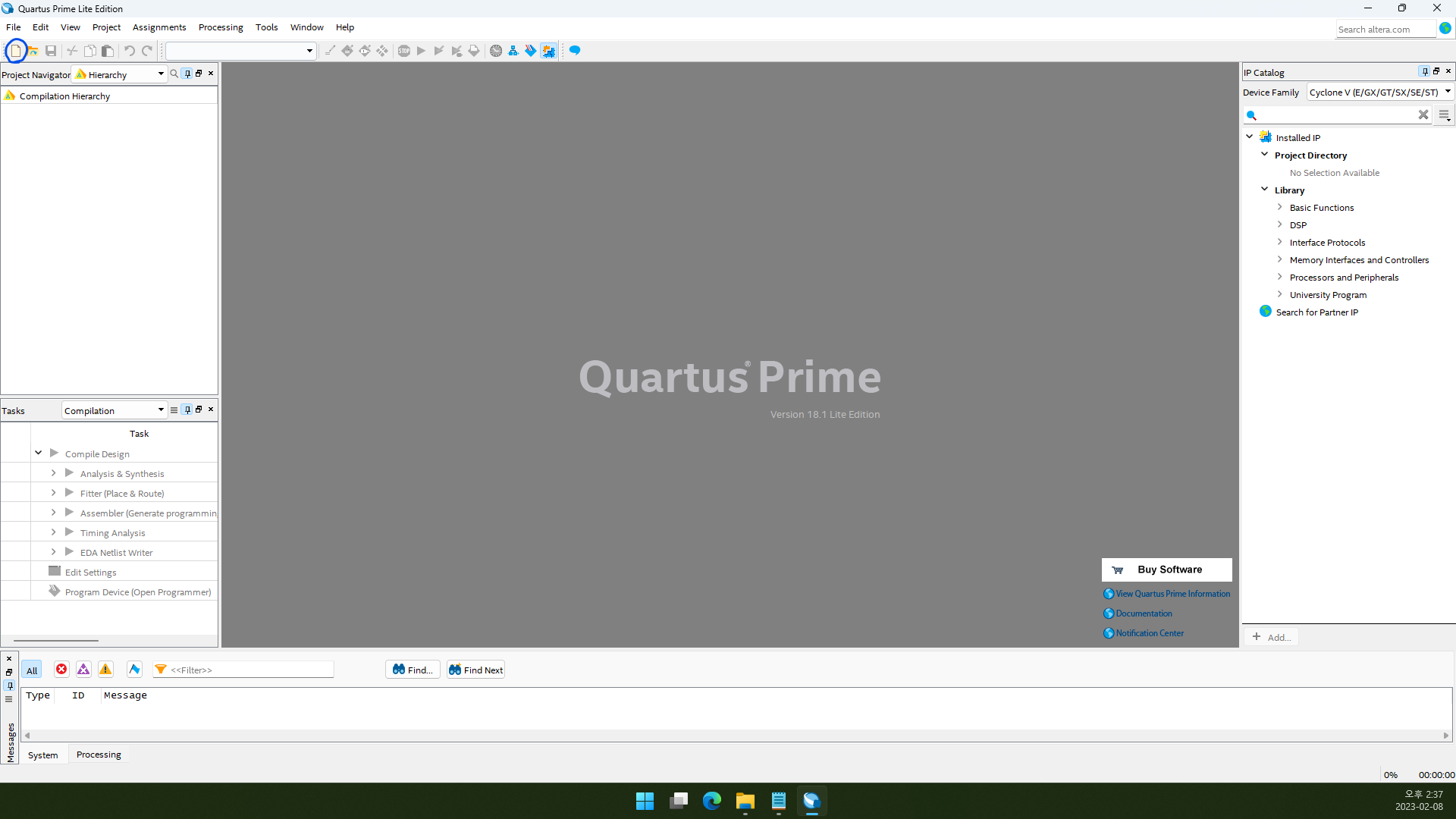Expand Memory Interfaces and Controllers
Image resolution: width=1456 pixels, height=819 pixels.
(1280, 259)
